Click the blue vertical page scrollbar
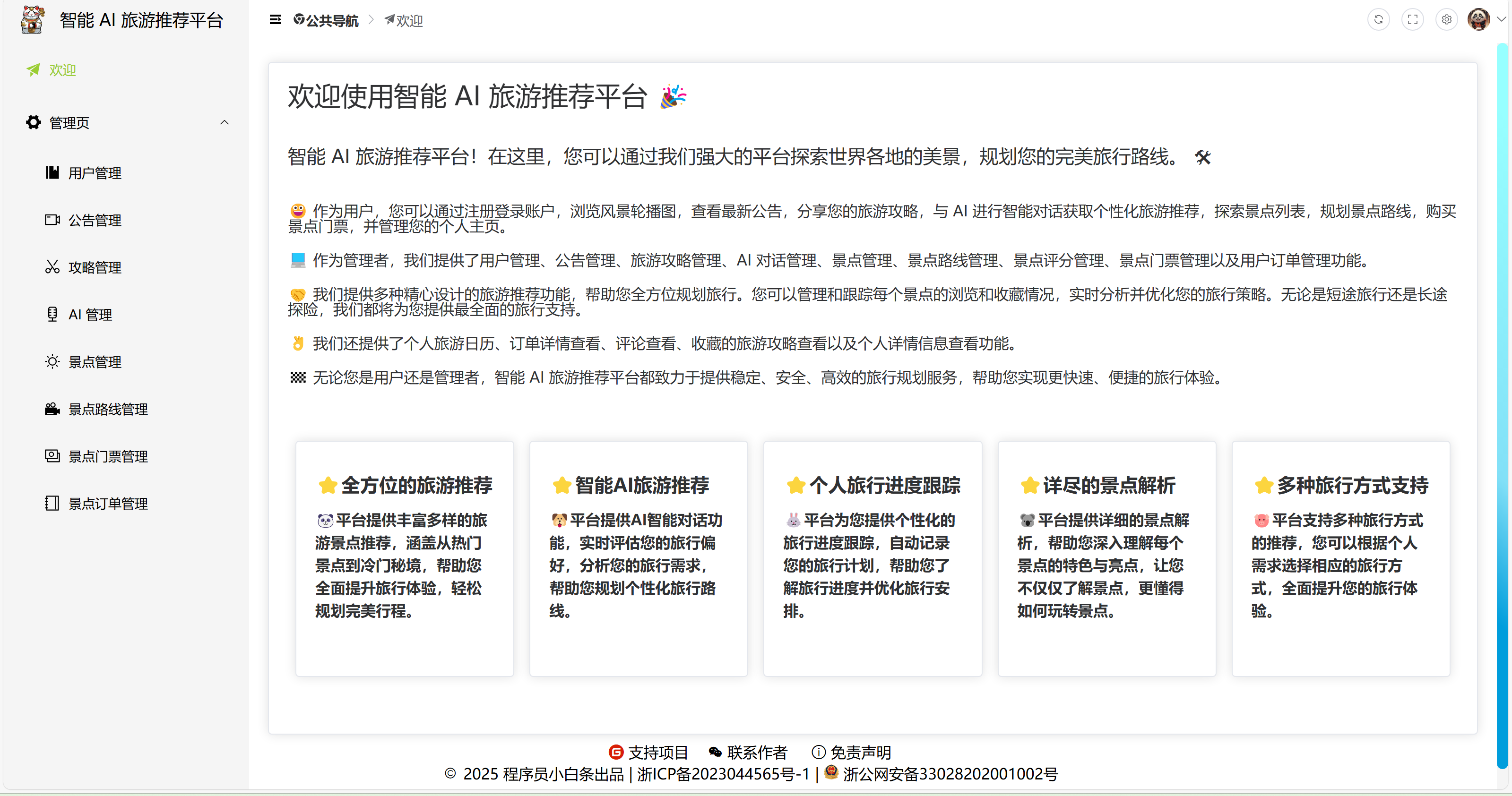Image resolution: width=1512 pixels, height=796 pixels. point(1502,405)
